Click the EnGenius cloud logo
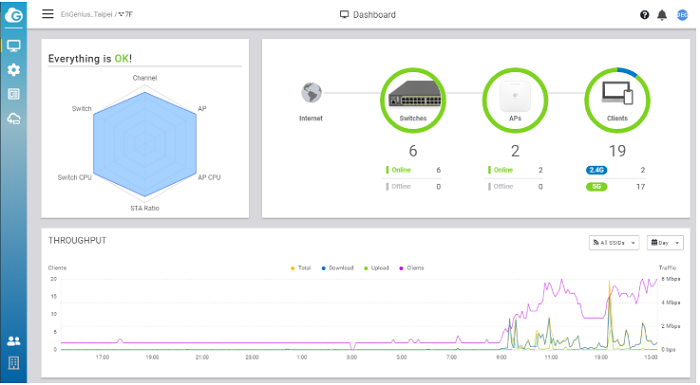 (x=14, y=16)
